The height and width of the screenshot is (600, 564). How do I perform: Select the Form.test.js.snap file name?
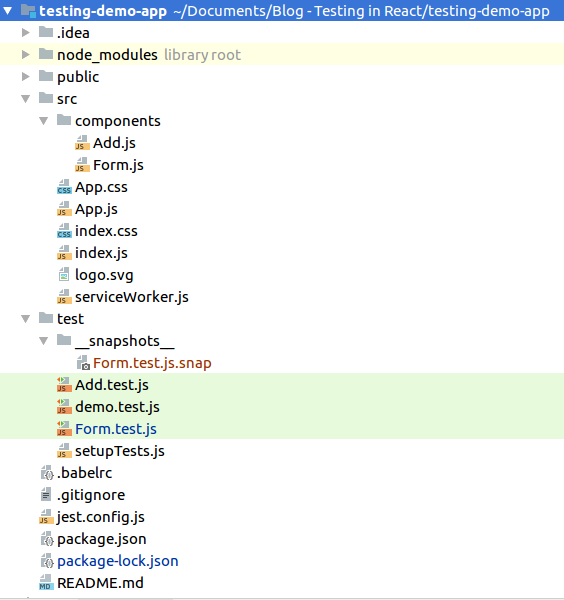[152, 364]
